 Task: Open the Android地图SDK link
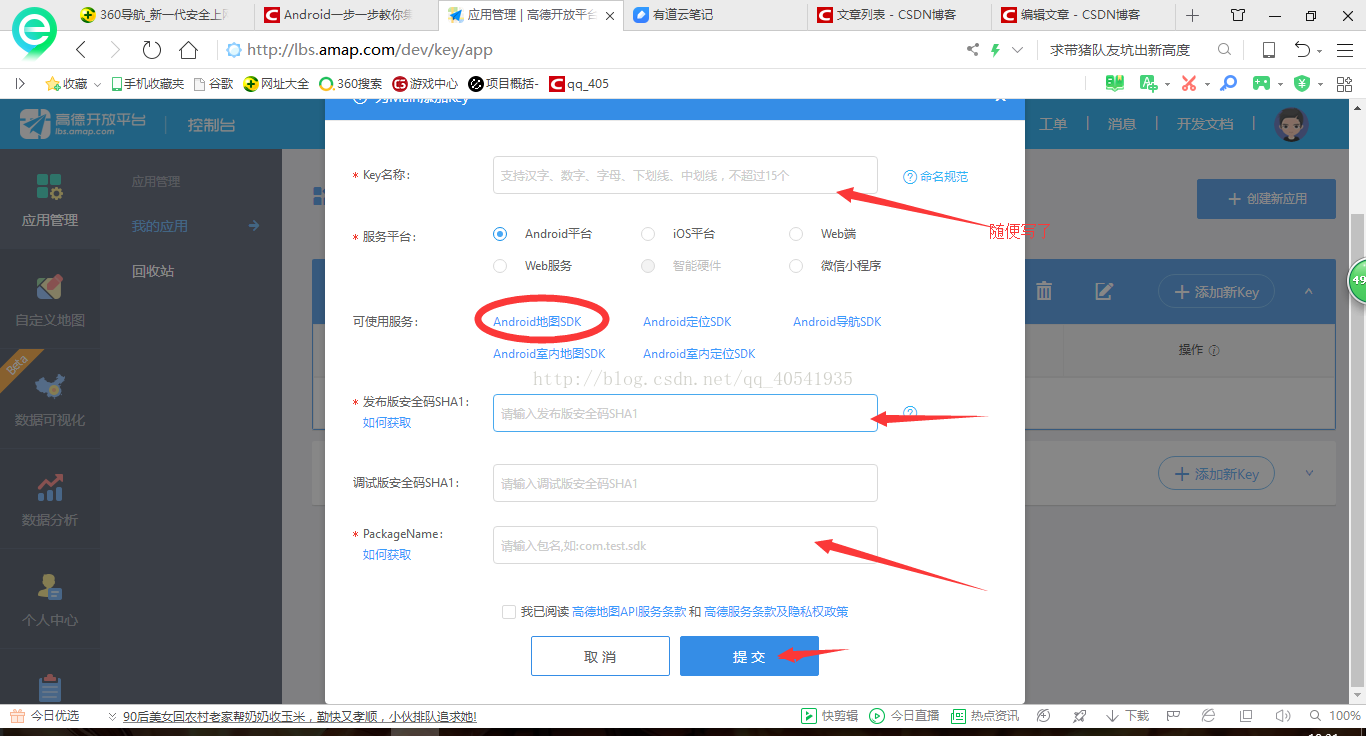tap(537, 322)
